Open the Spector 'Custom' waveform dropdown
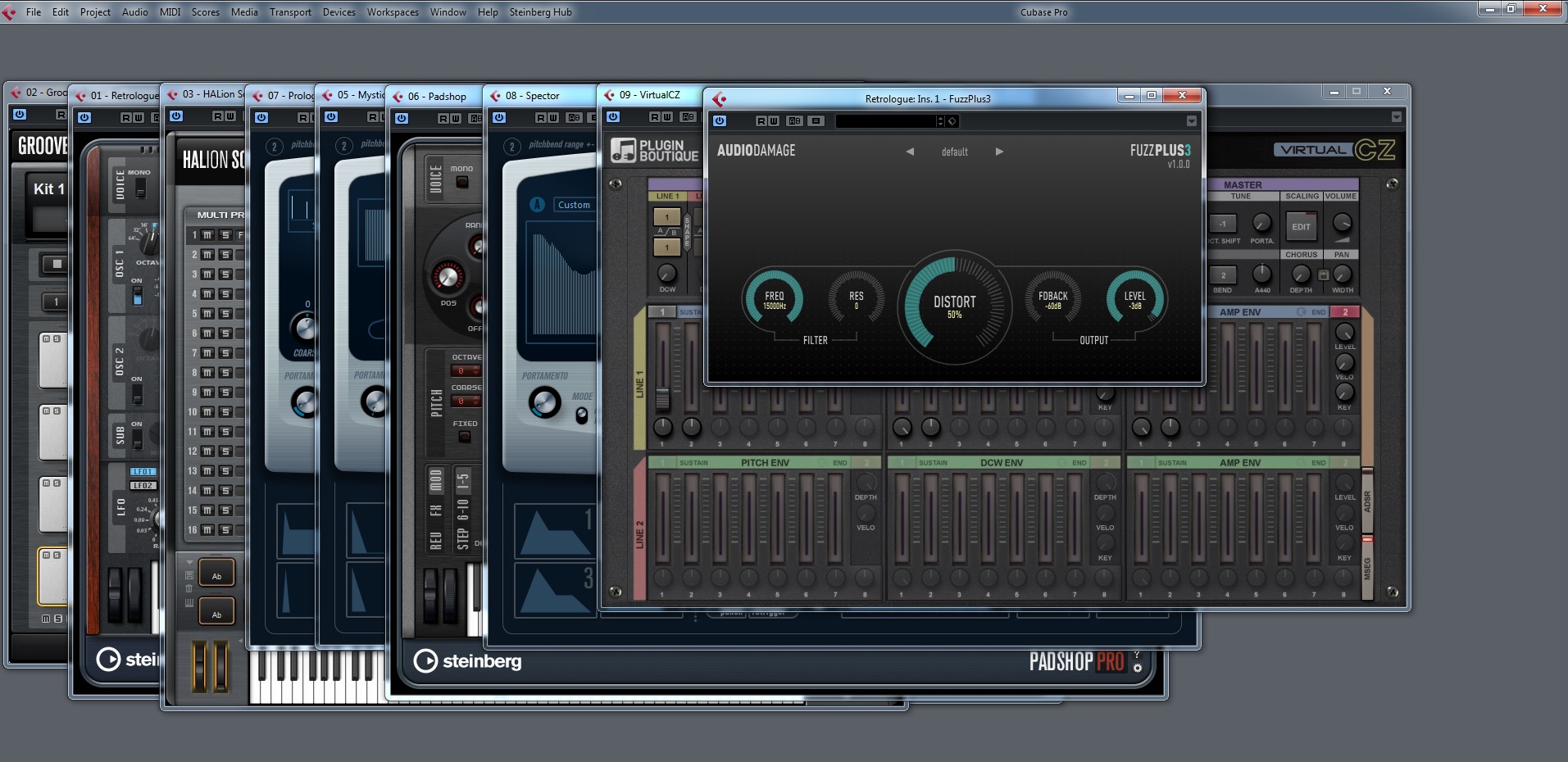1568x762 pixels. (x=575, y=205)
